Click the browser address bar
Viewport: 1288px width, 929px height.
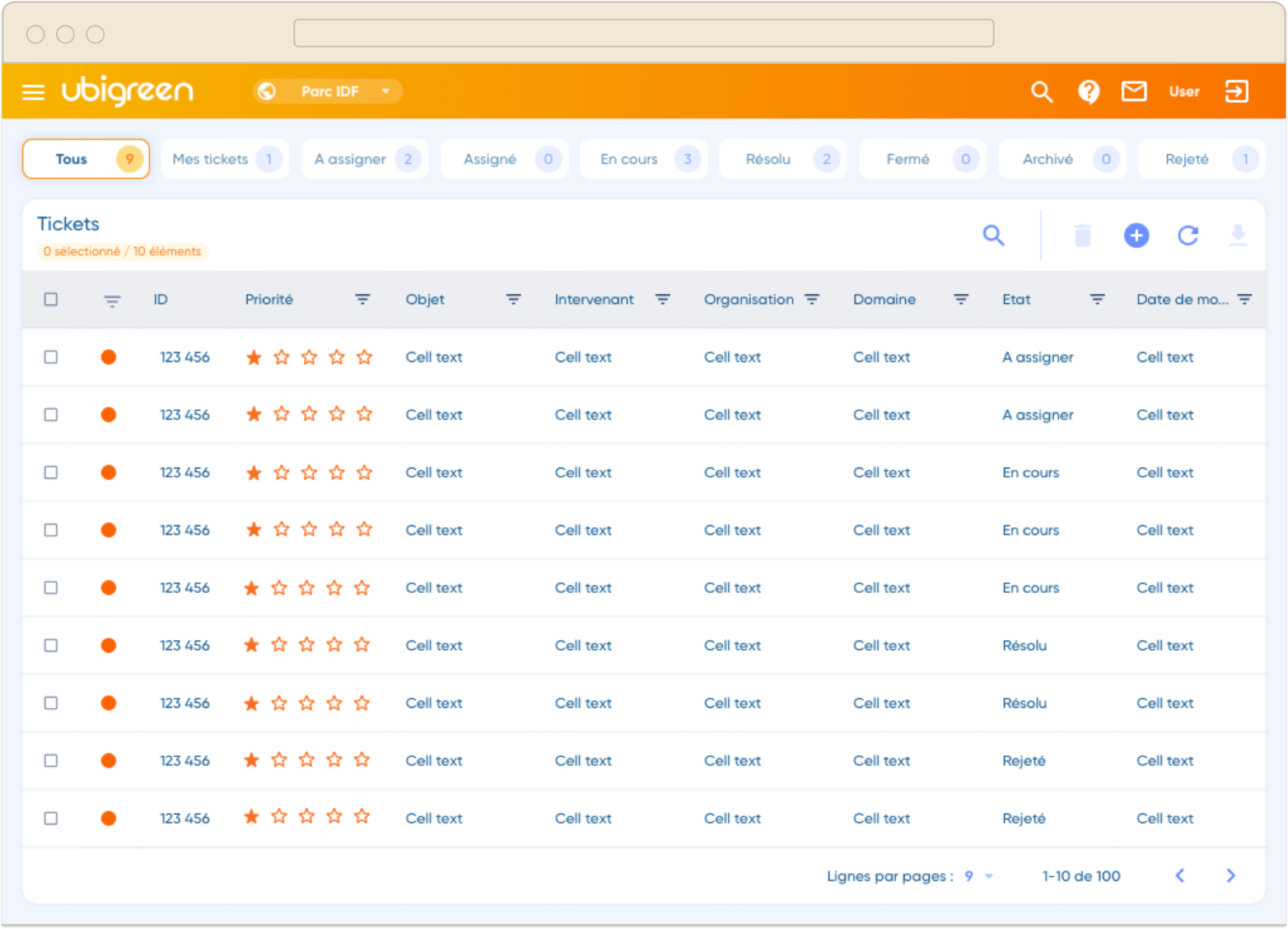pos(643,33)
